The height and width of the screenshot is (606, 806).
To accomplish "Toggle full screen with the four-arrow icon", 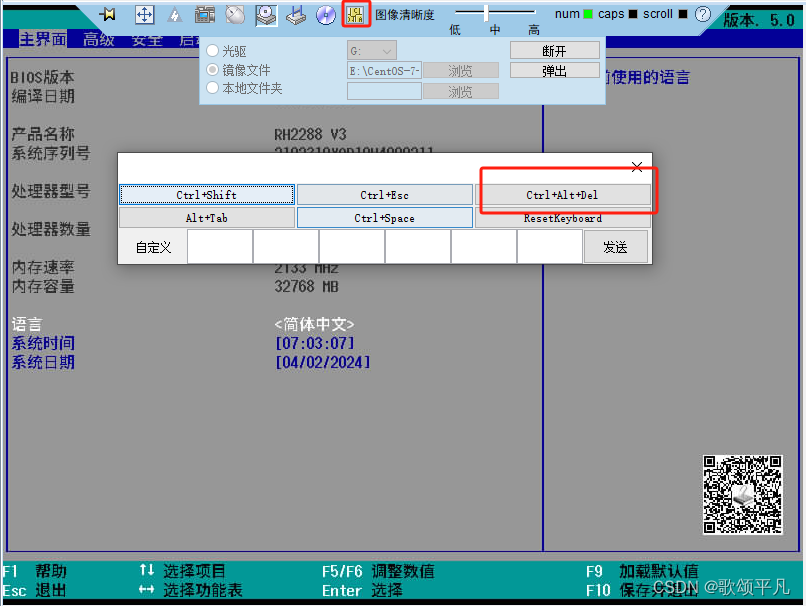I will coord(144,14).
